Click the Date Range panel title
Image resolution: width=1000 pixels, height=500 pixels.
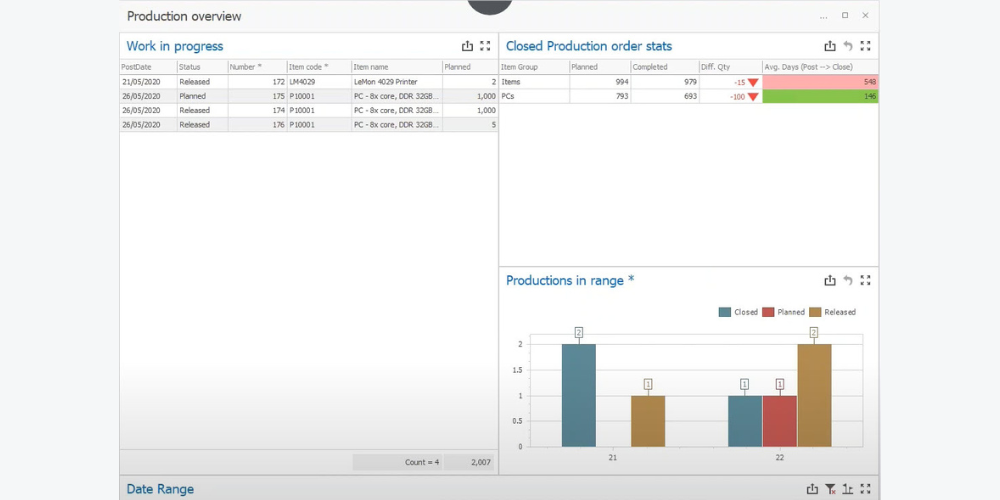coord(160,489)
